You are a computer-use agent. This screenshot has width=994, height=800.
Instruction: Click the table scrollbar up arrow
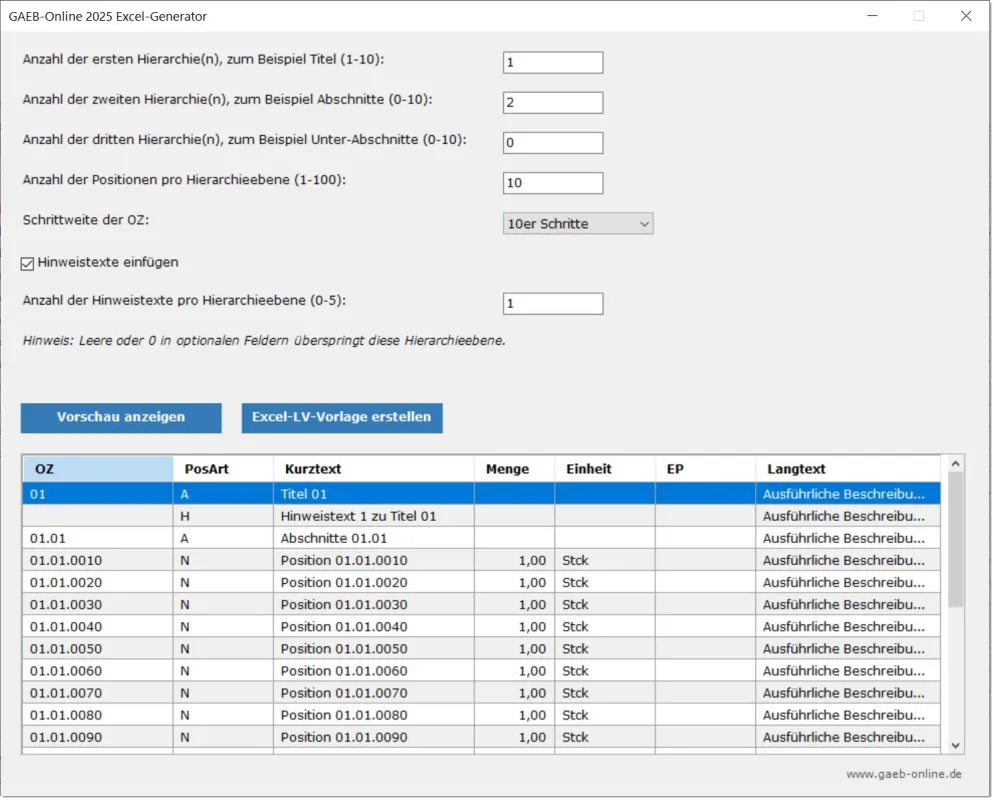[955, 464]
